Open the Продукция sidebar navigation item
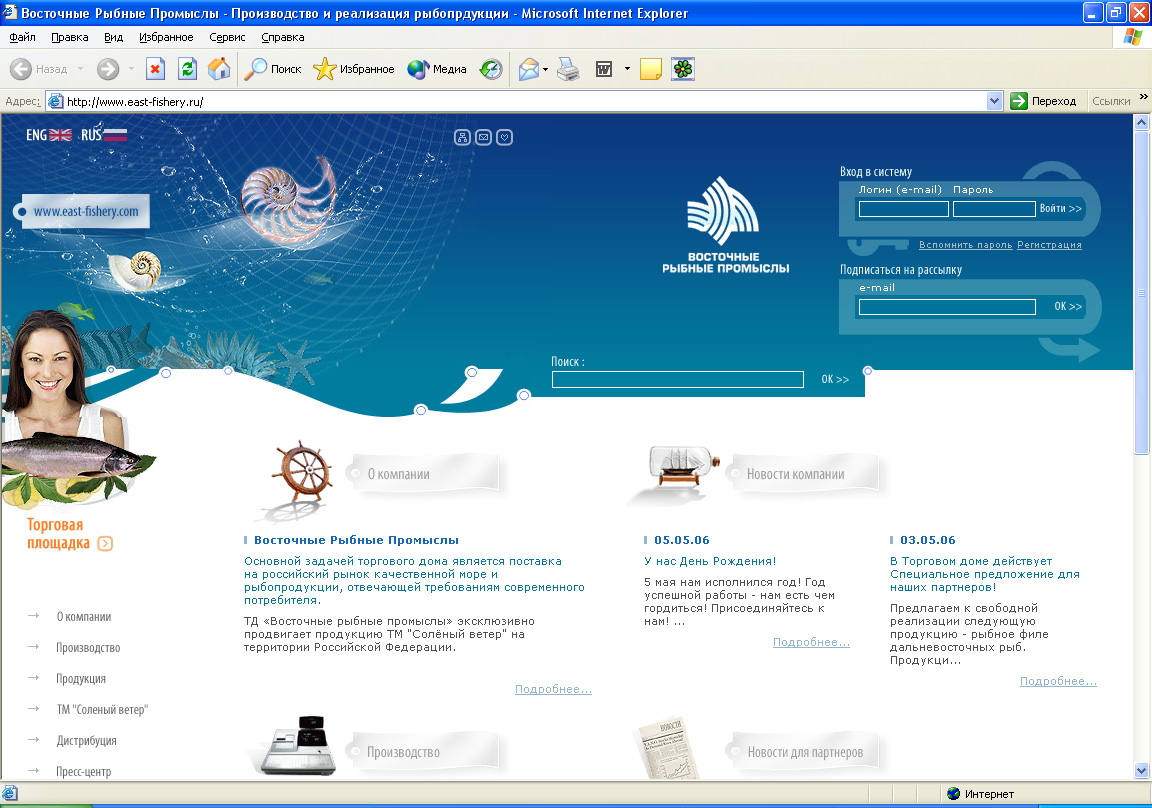The height and width of the screenshot is (808, 1152). coord(81,679)
